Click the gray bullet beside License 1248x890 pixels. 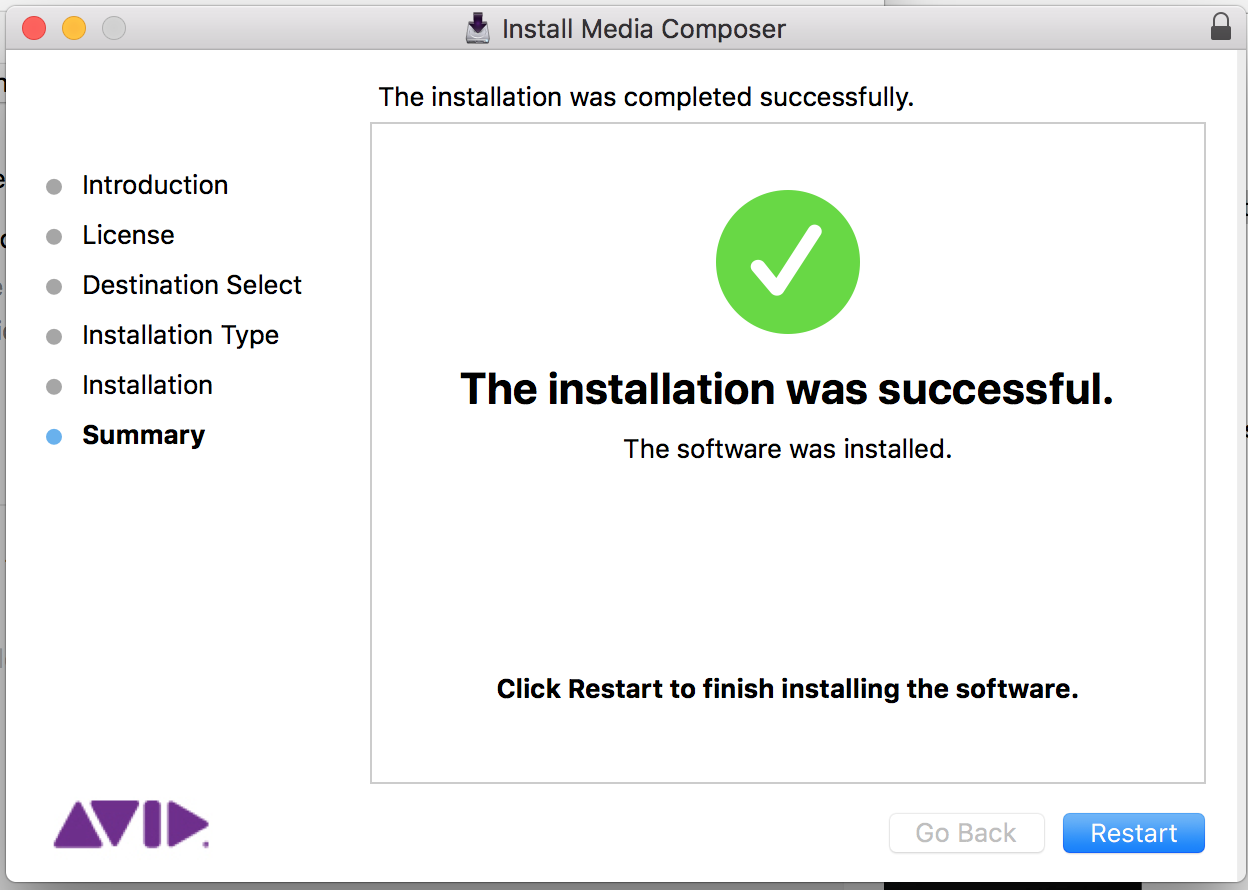coord(54,237)
